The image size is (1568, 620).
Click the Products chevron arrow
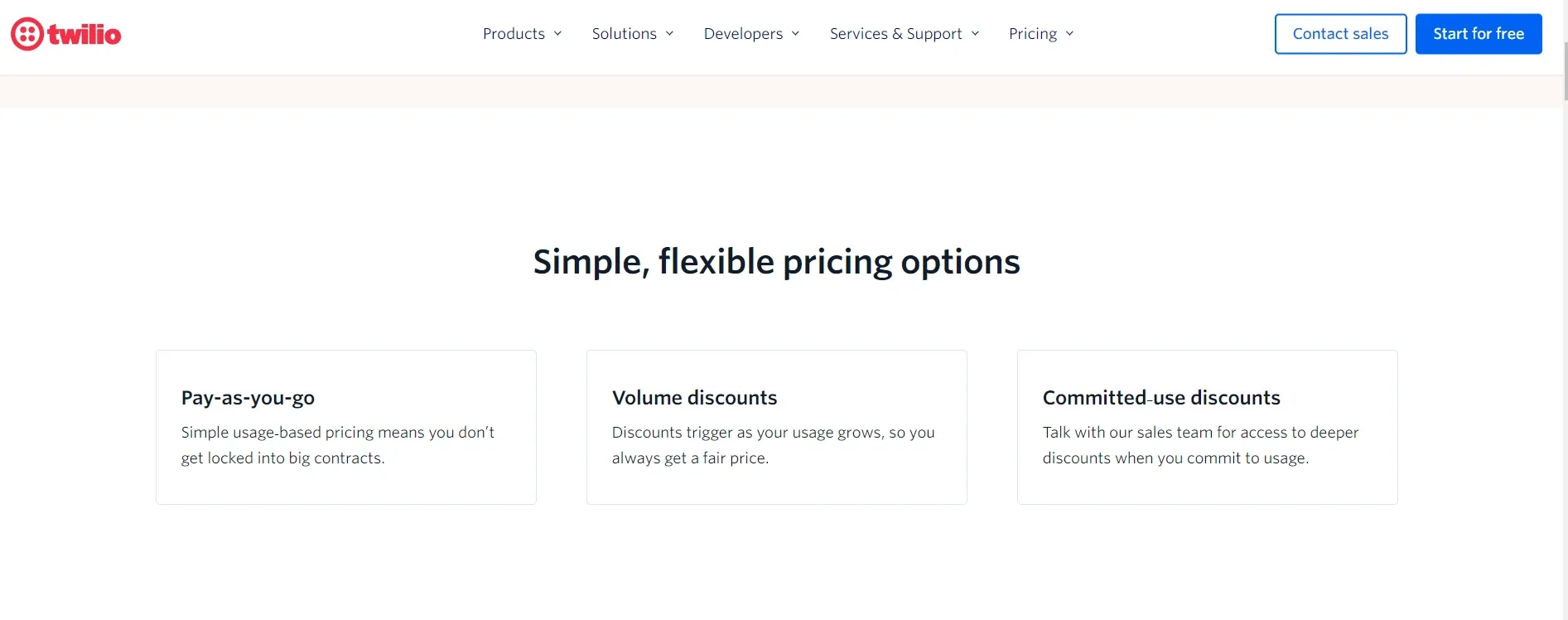(x=557, y=34)
